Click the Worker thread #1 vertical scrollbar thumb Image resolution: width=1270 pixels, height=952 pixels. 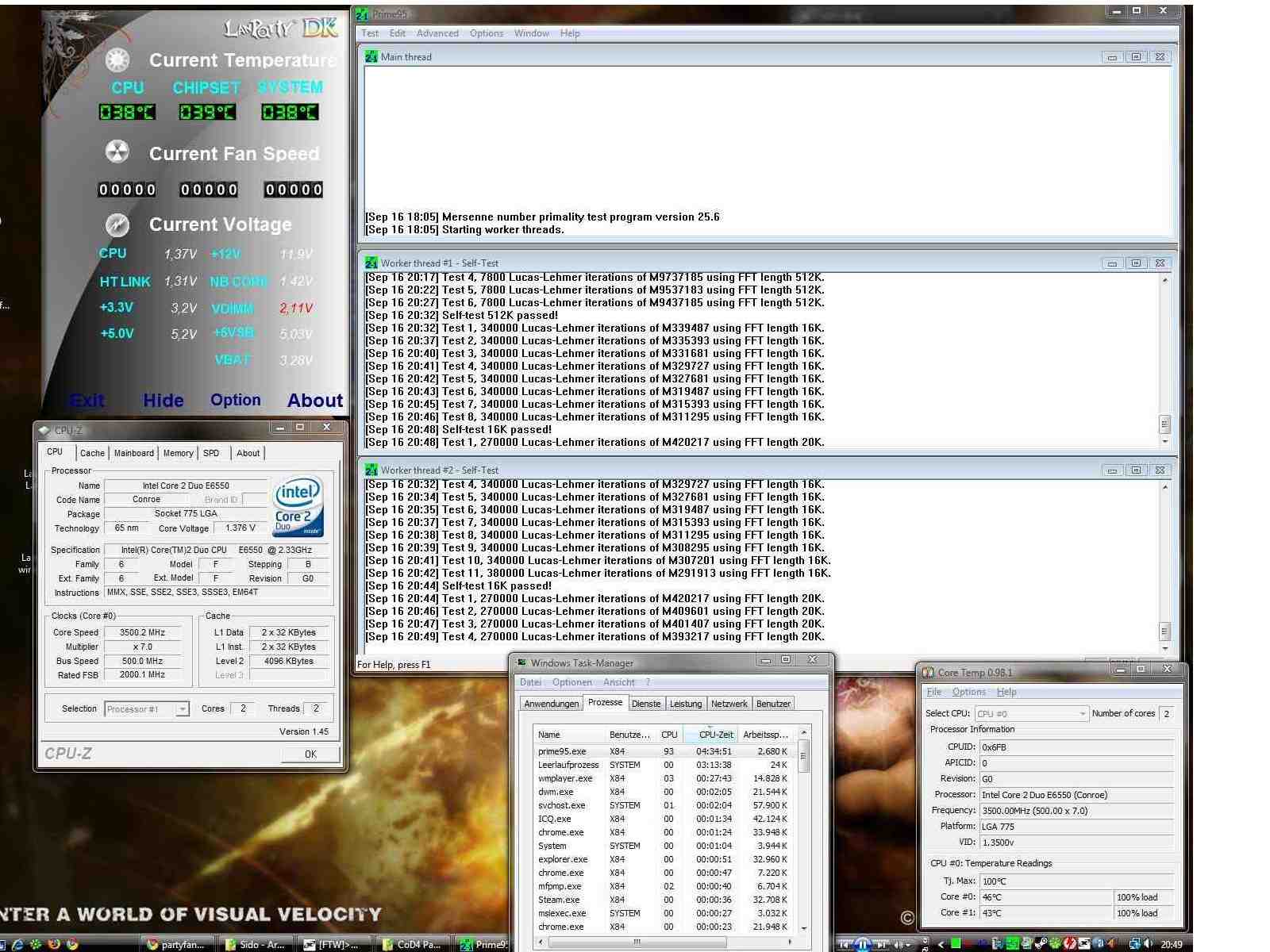(x=1164, y=424)
